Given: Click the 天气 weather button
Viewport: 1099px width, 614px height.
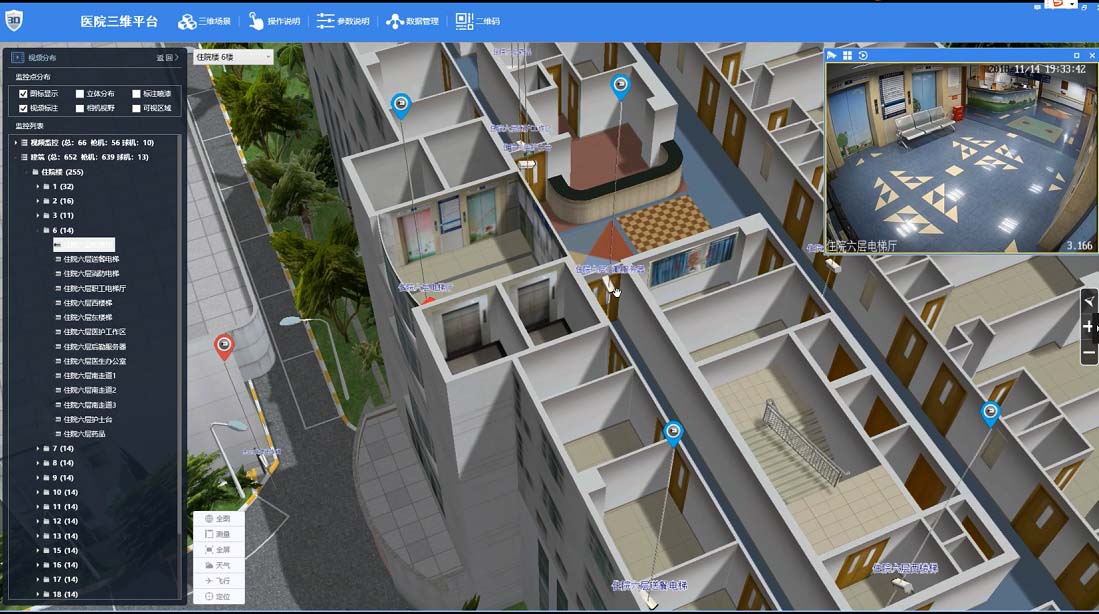Looking at the screenshot, I should coord(218,565).
